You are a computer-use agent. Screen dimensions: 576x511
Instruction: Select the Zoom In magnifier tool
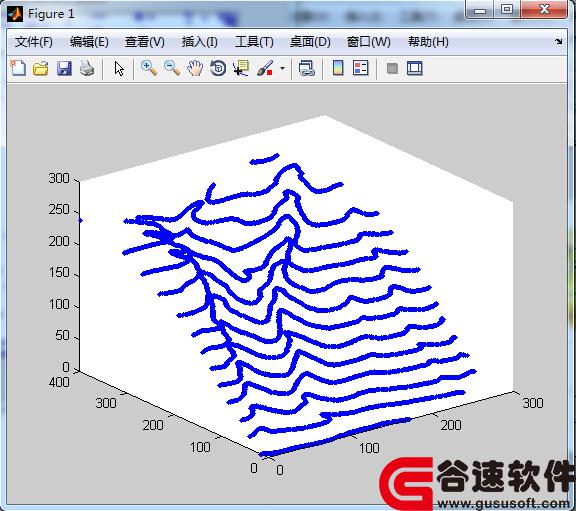tap(149, 68)
